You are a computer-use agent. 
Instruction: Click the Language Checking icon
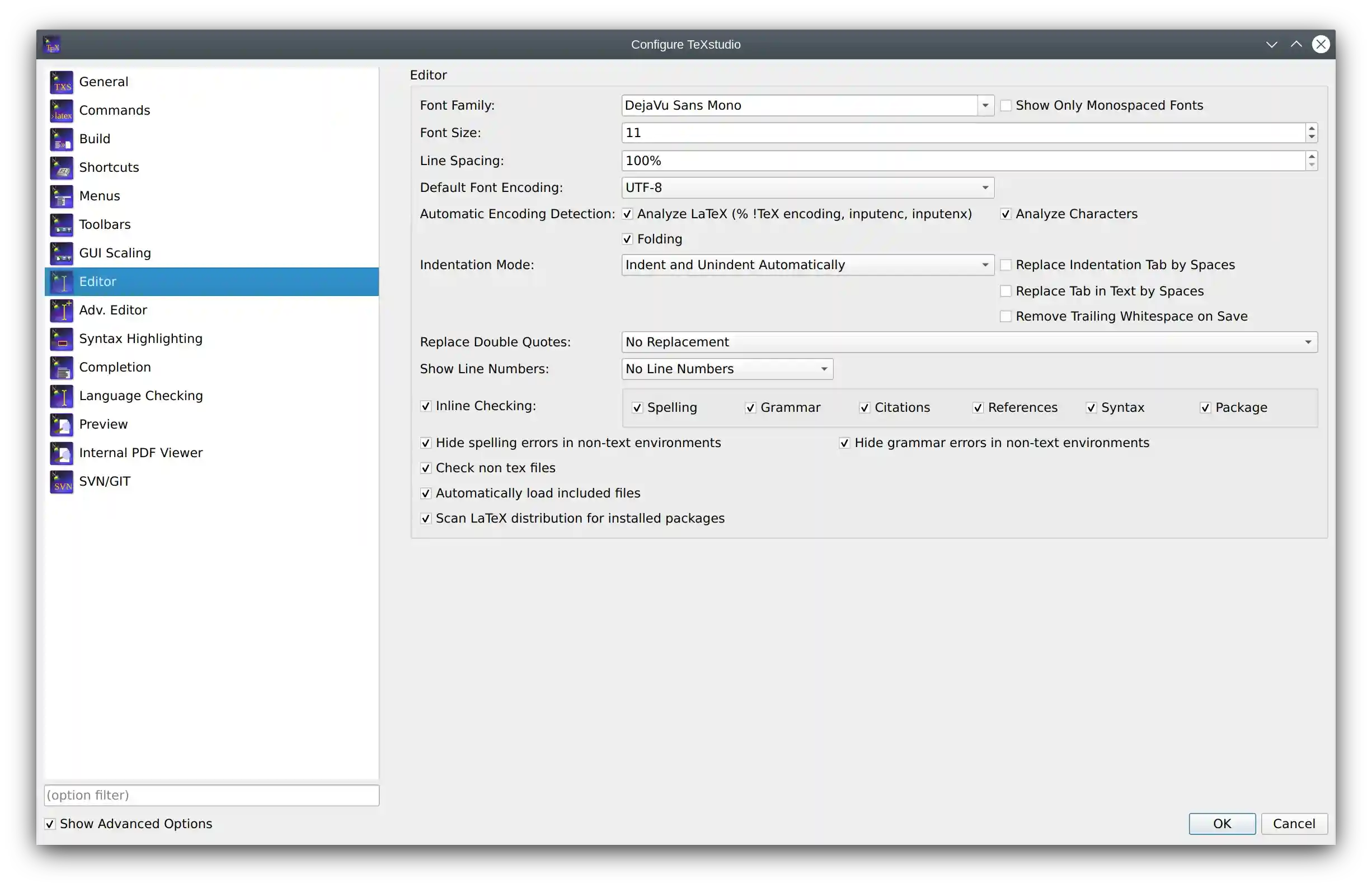click(62, 396)
